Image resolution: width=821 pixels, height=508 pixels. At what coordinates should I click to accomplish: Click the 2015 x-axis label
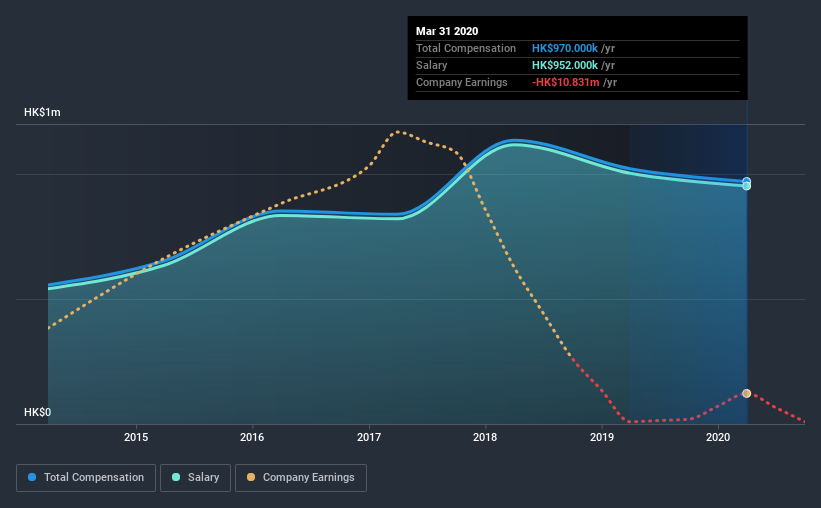[136, 437]
